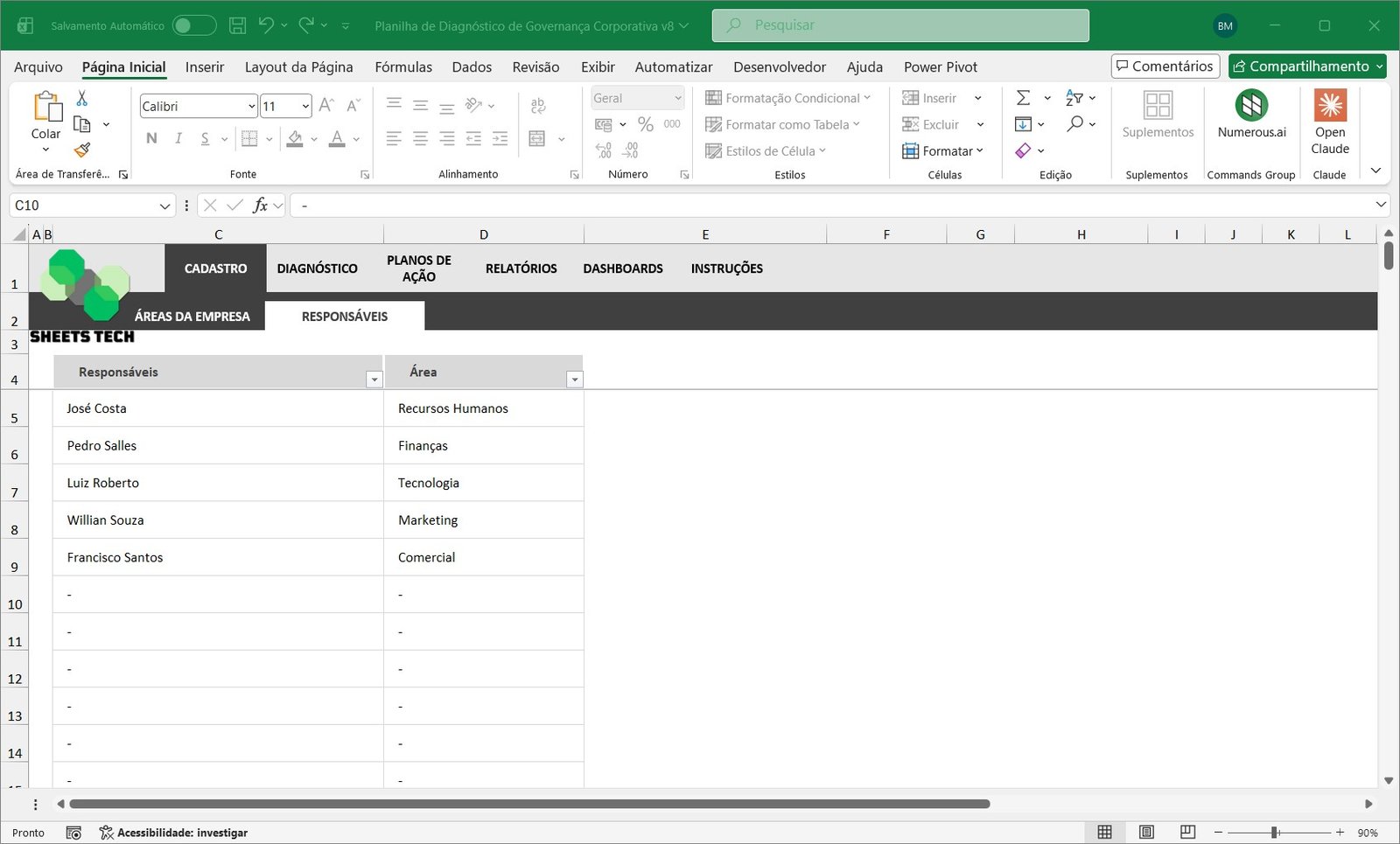Click the Cut scissors icon

(82, 98)
